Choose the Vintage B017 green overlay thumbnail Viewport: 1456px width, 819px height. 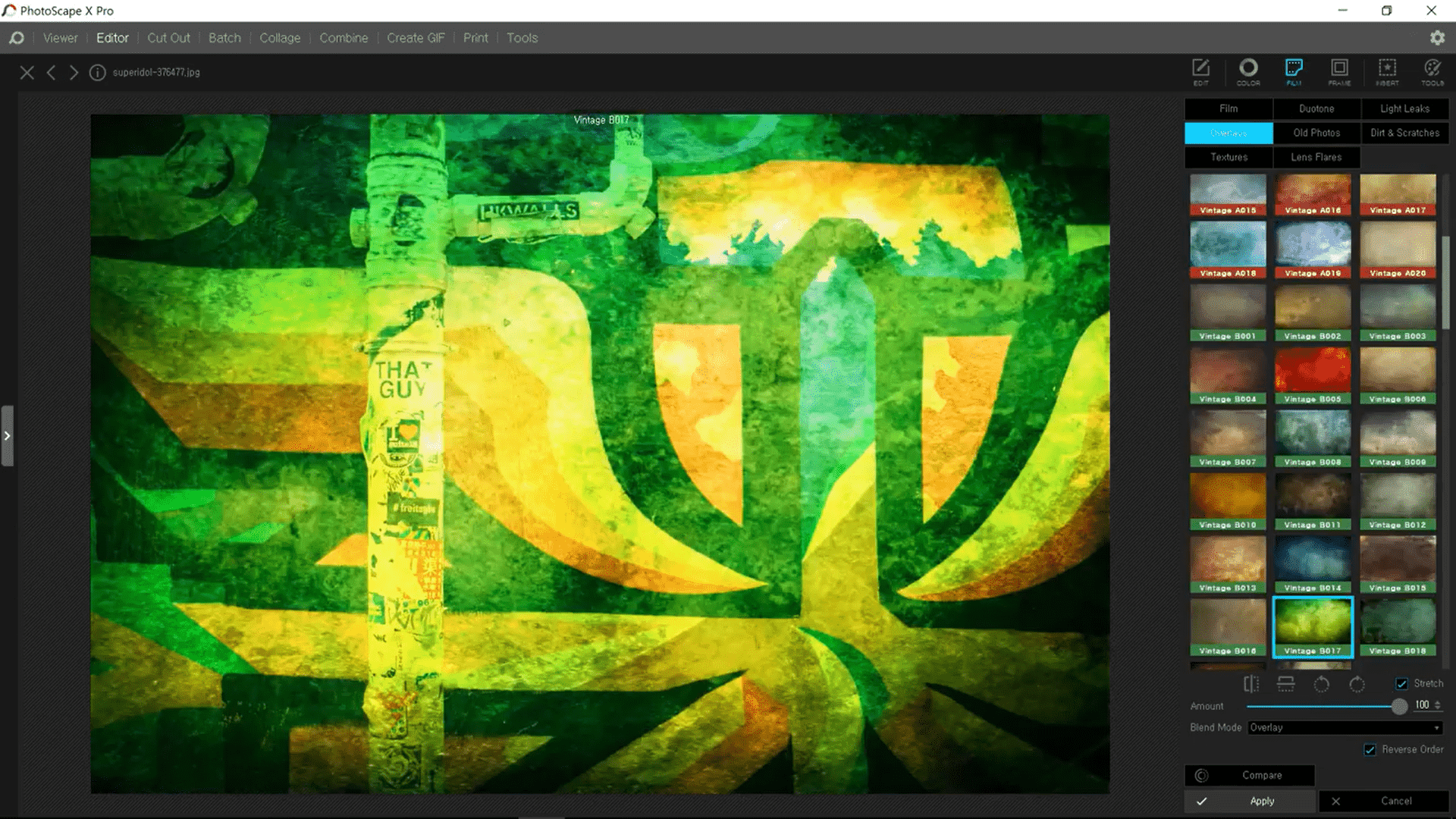coord(1313,628)
